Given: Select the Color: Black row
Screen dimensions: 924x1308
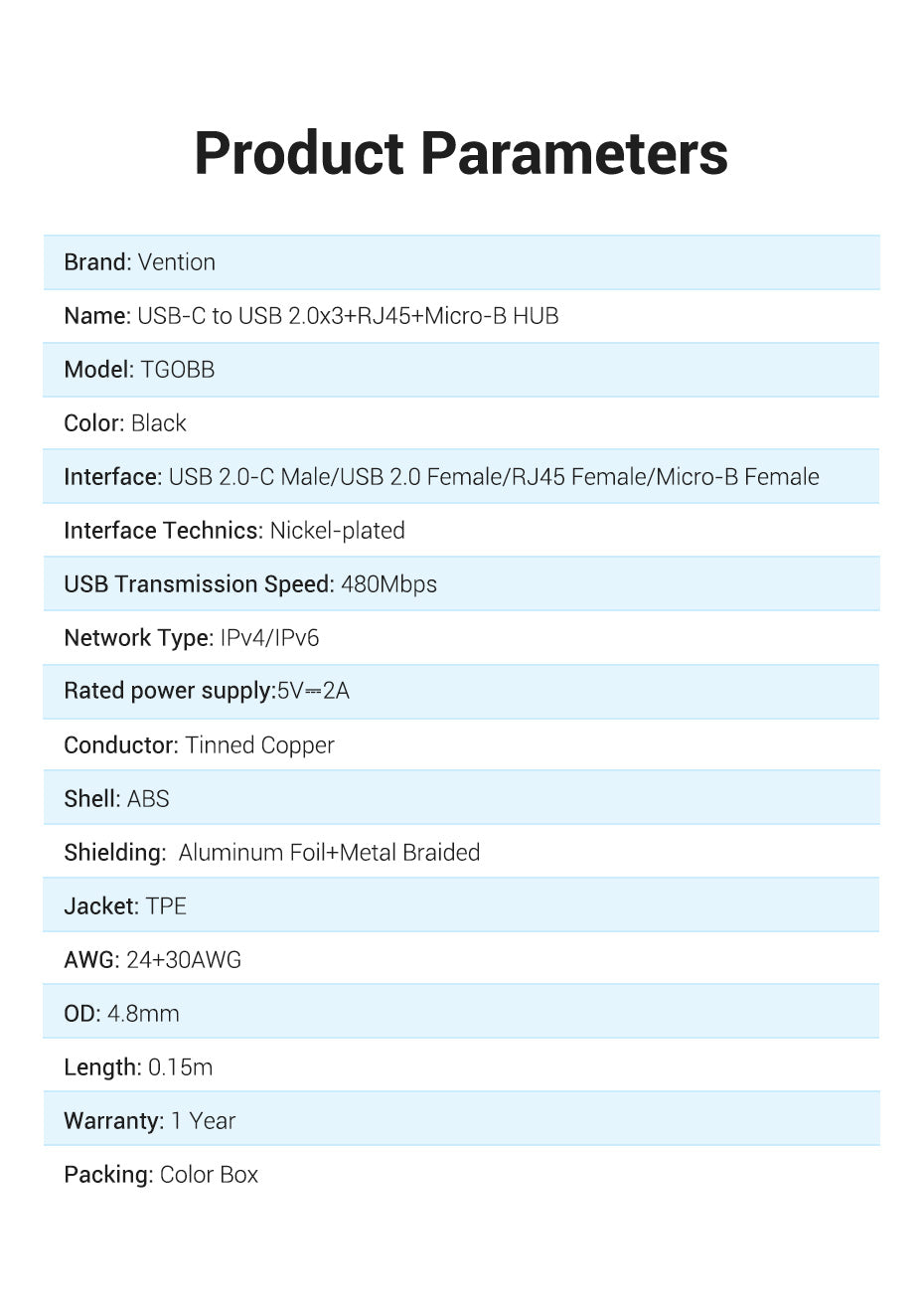Looking at the screenshot, I should tap(125, 423).
